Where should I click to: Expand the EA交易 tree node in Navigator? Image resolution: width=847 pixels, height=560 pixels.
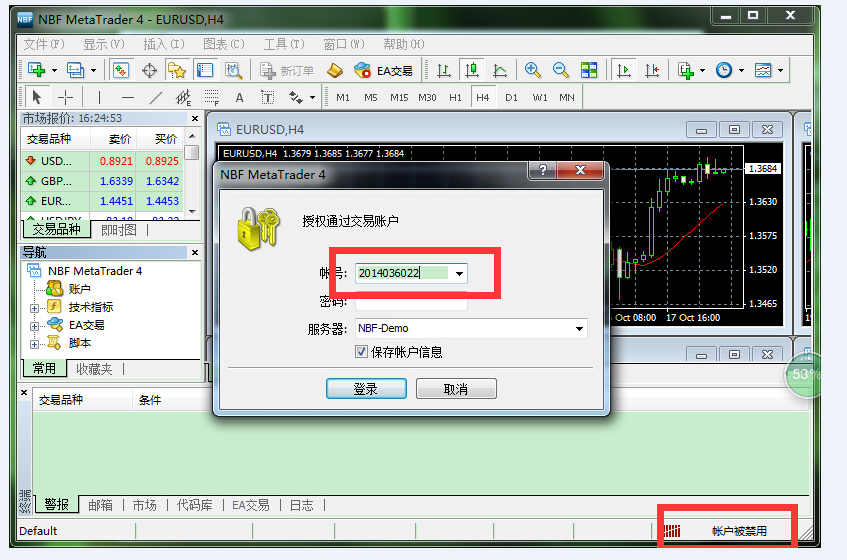pos(34,326)
